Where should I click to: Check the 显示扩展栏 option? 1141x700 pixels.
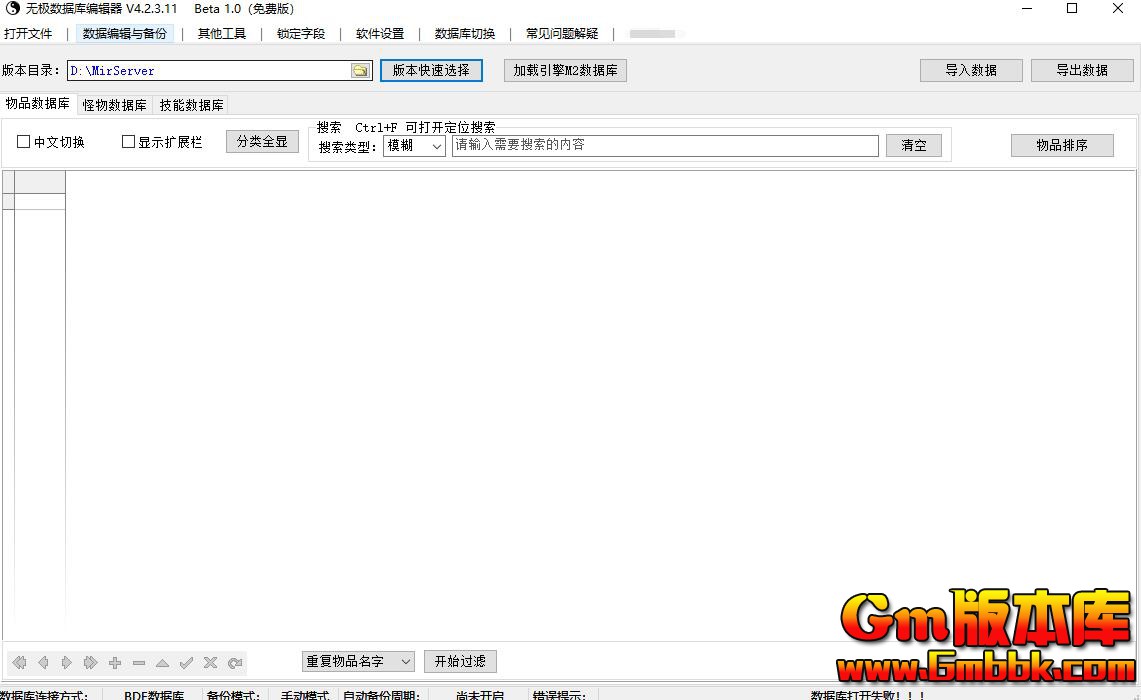pyautogui.click(x=128, y=141)
